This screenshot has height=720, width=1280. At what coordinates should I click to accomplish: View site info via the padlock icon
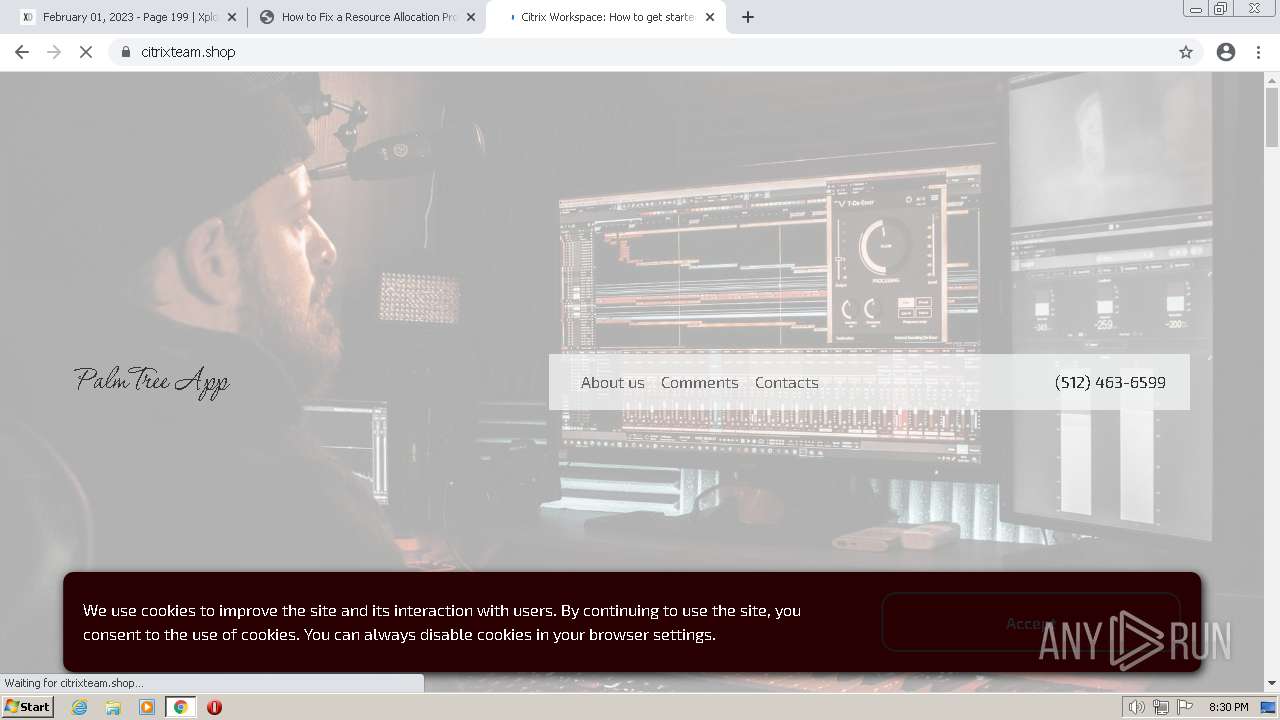tap(125, 52)
